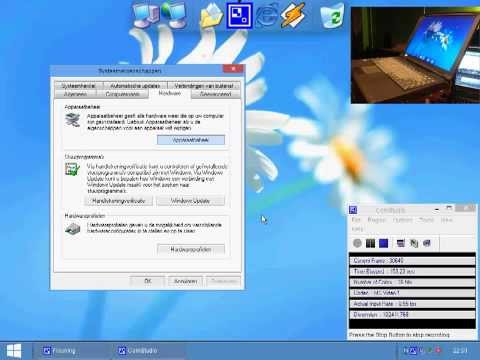Click the 'Press the Stop Button' status text
Screen dimensions: 480x360
point(399,334)
